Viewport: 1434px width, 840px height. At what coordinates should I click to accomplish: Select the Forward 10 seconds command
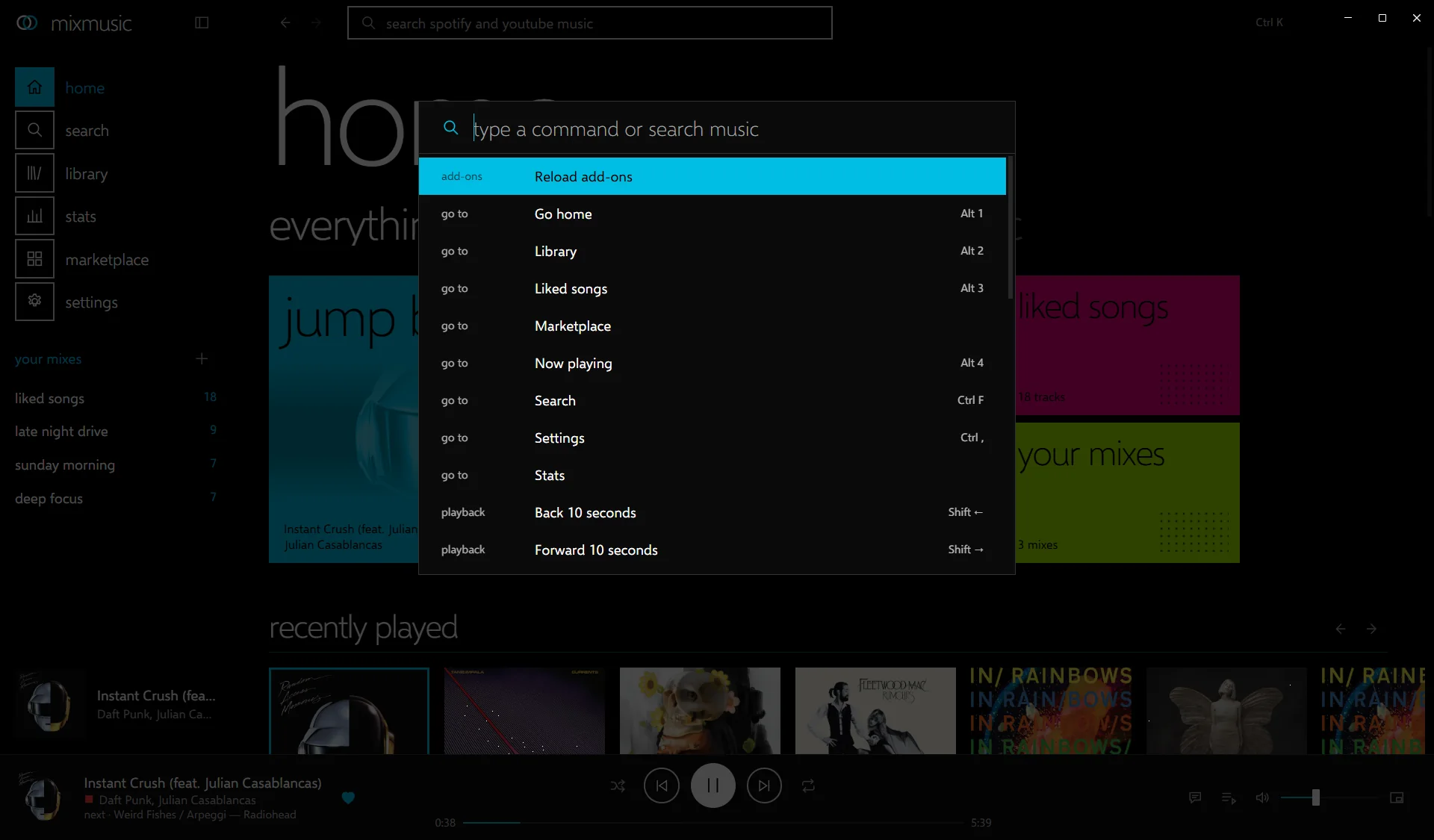tap(713, 550)
